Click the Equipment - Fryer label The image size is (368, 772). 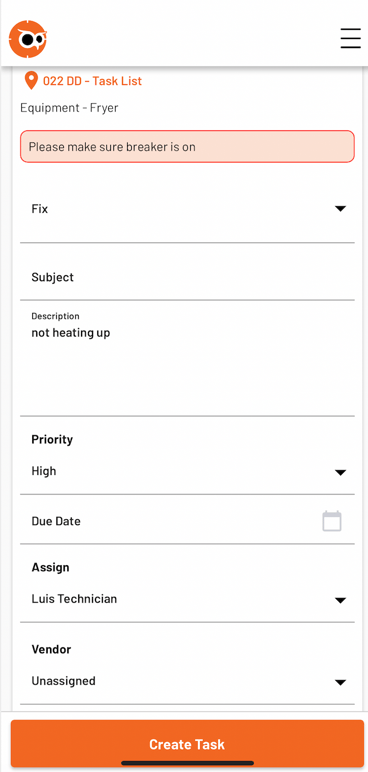(69, 108)
